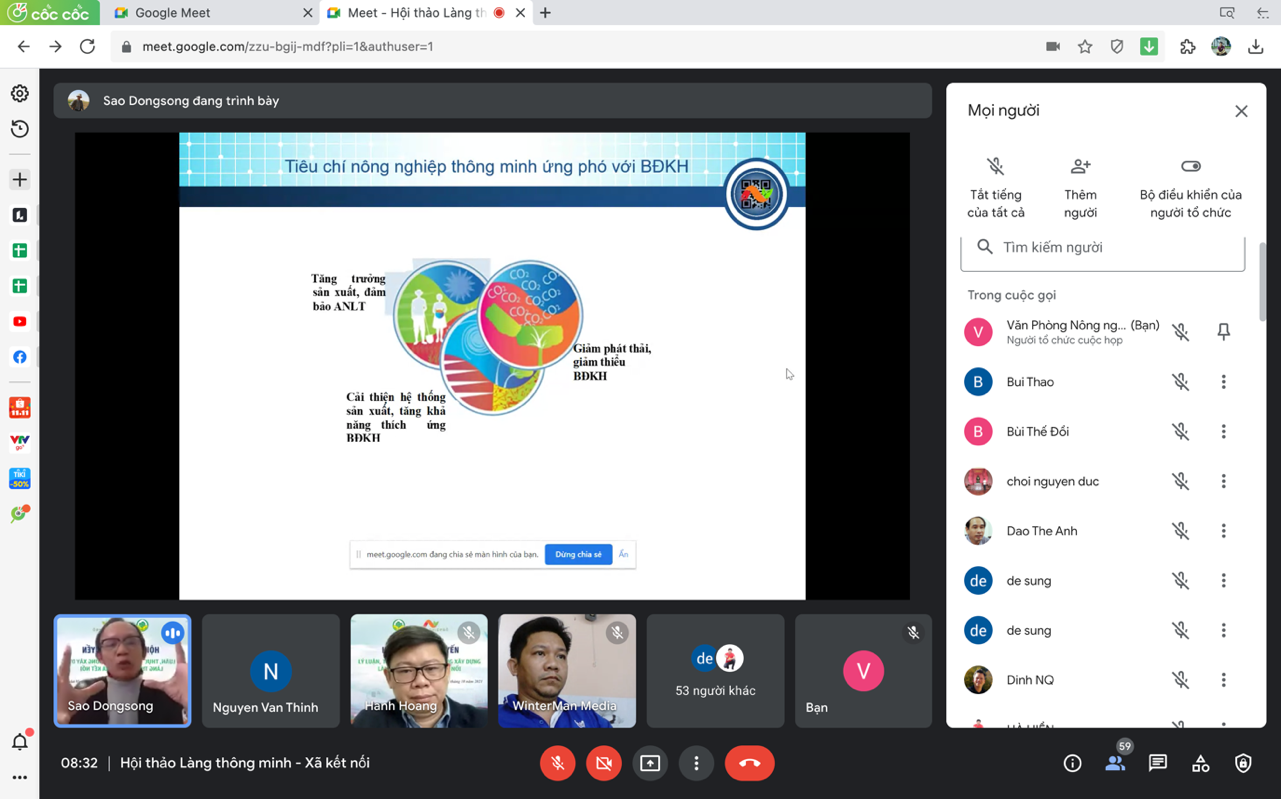Open more options three-dot menu in call bar
The width and height of the screenshot is (1281, 799).
click(697, 763)
